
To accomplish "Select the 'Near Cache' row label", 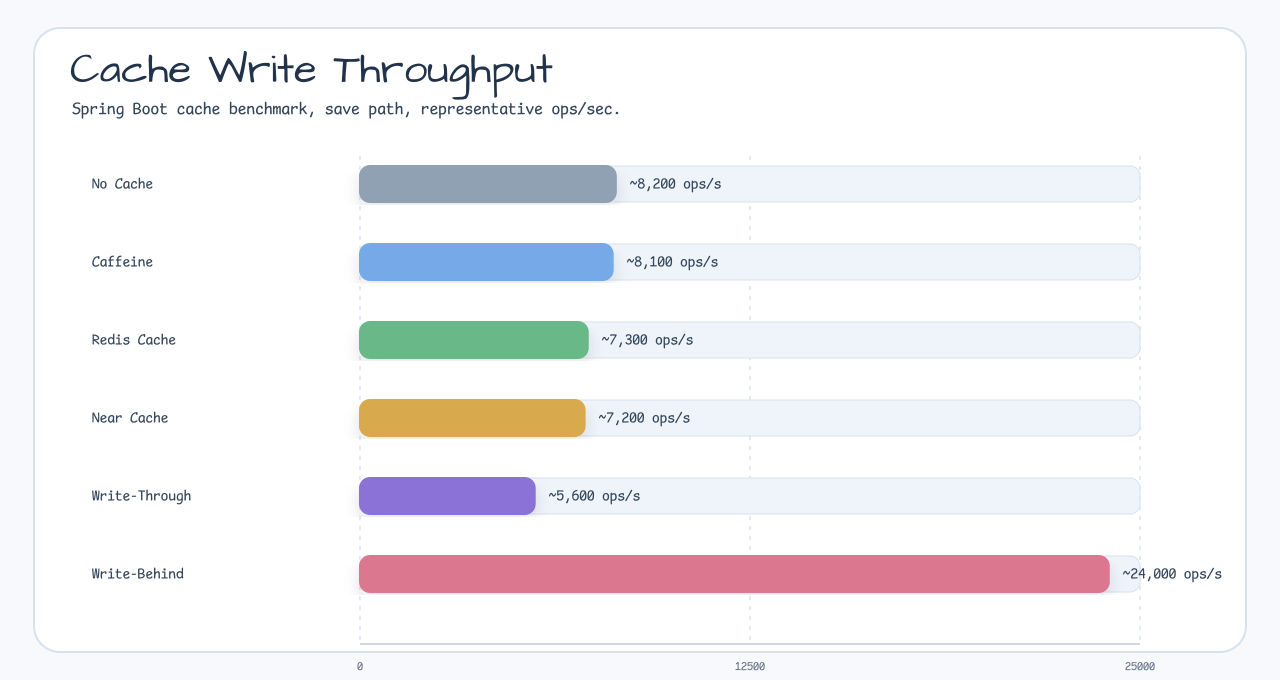I will [130, 418].
